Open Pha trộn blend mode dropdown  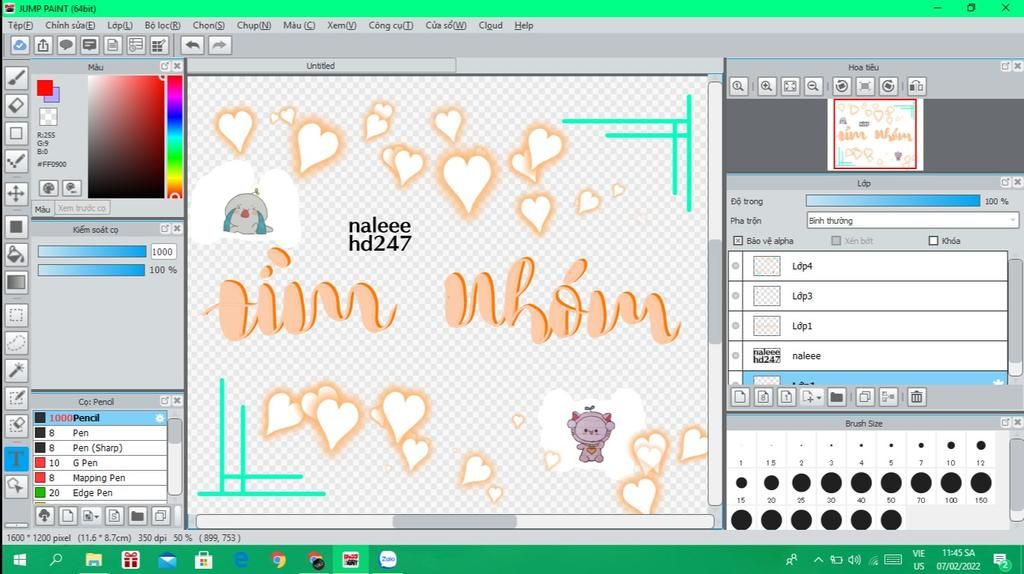[912, 221]
